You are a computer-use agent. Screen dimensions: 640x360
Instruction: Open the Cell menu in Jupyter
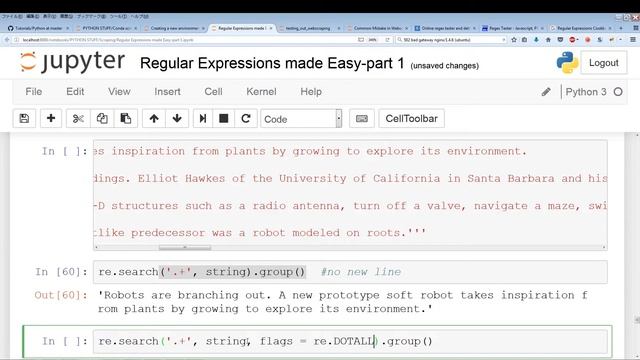pyautogui.click(x=213, y=92)
